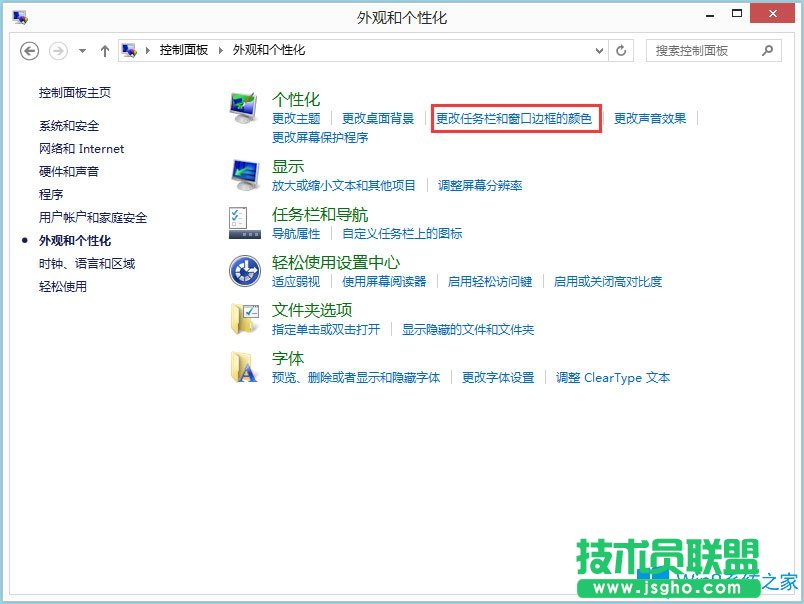Expand the breadcrumb arrow after 控制面板
The height and width of the screenshot is (604, 804).
[217, 50]
